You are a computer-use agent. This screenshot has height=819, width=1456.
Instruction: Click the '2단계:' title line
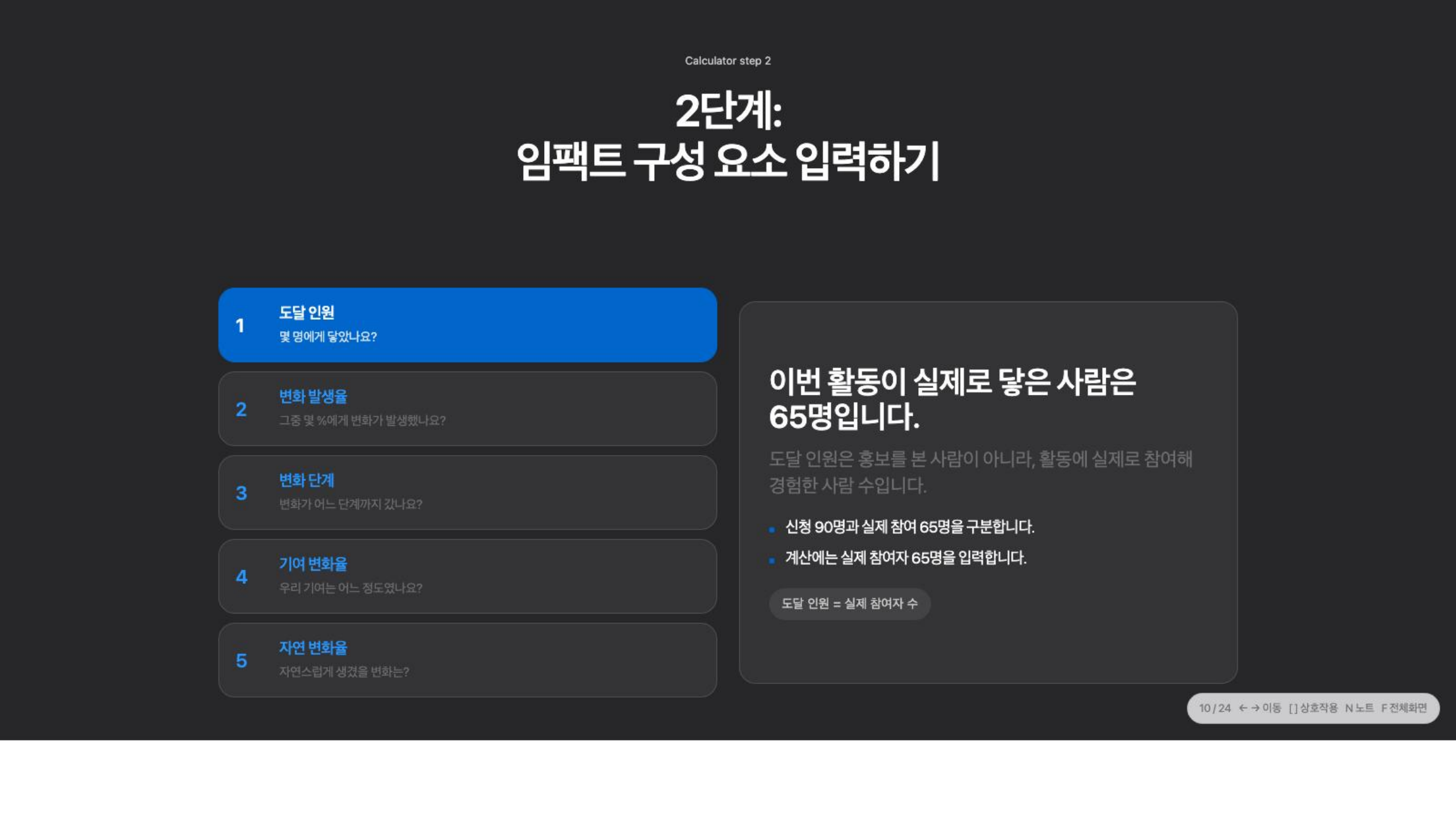point(728,111)
